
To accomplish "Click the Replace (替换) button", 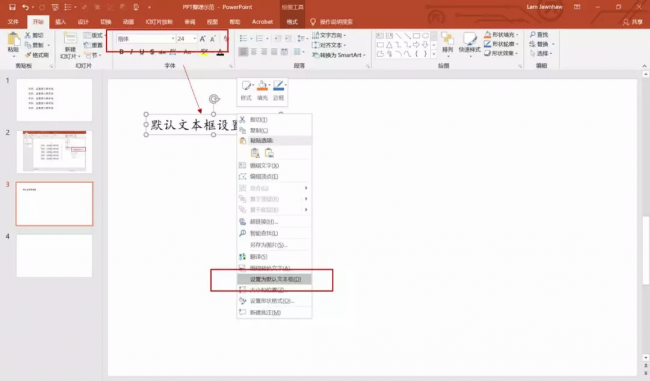I will click(541, 44).
